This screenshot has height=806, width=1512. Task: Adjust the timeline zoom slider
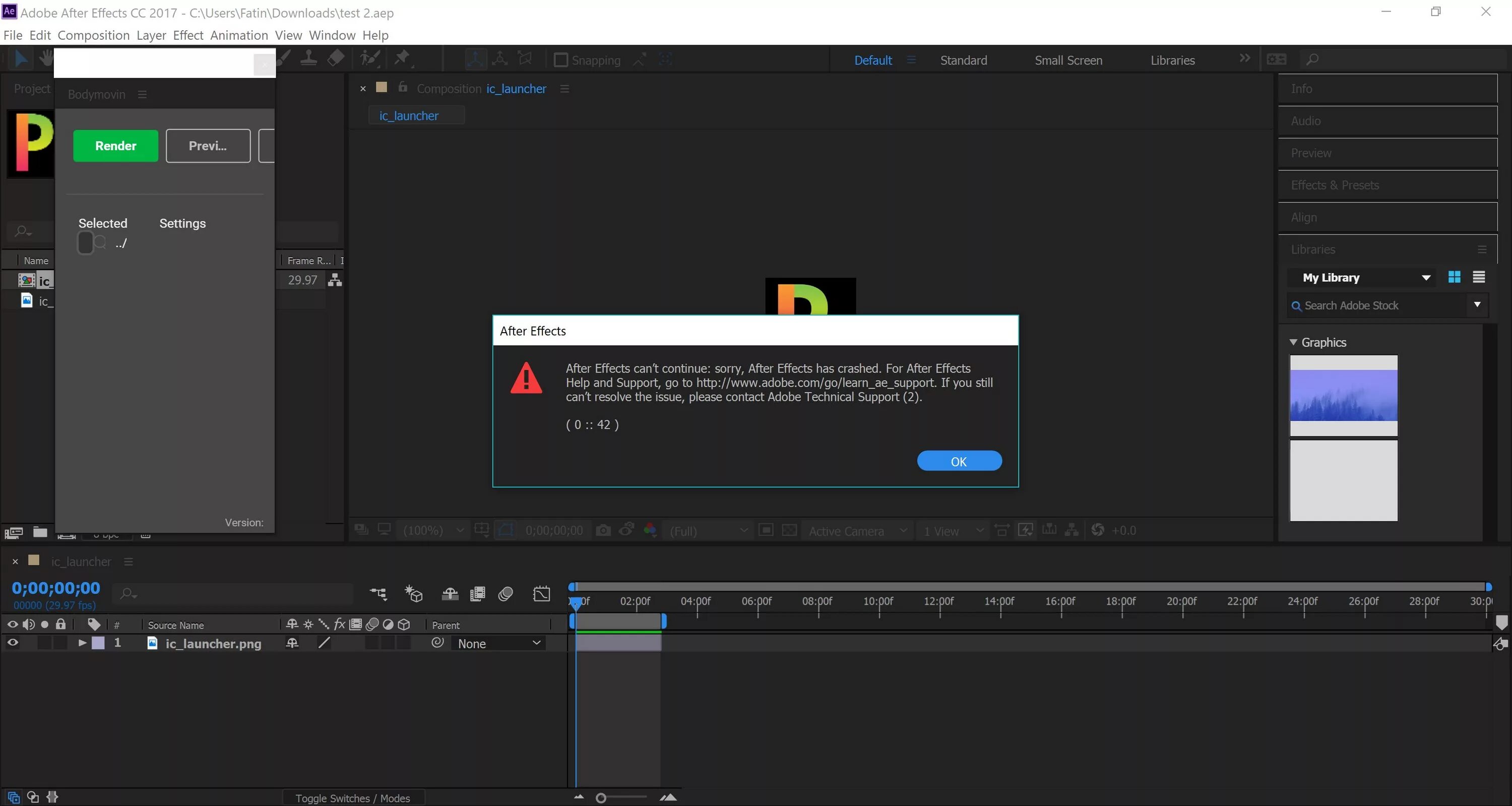(x=600, y=798)
